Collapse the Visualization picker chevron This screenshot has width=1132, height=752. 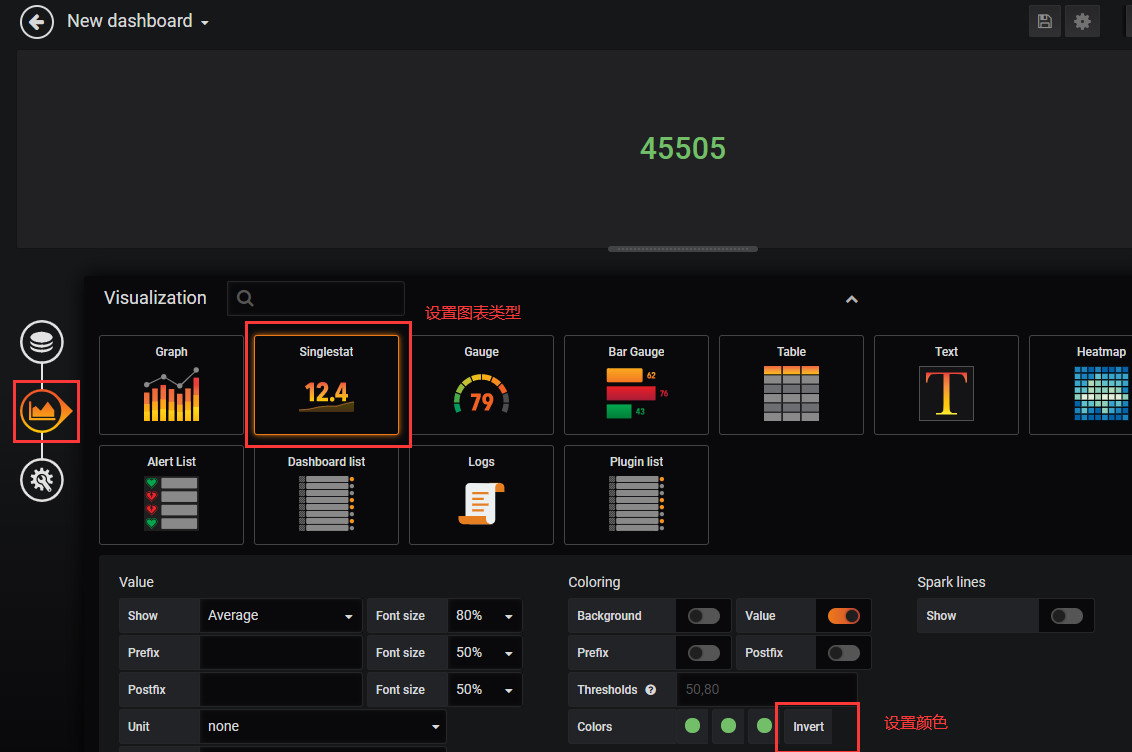tap(852, 300)
